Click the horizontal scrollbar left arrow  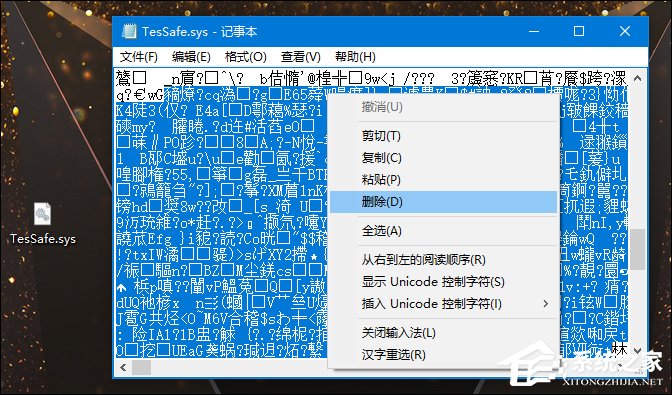click(123, 367)
